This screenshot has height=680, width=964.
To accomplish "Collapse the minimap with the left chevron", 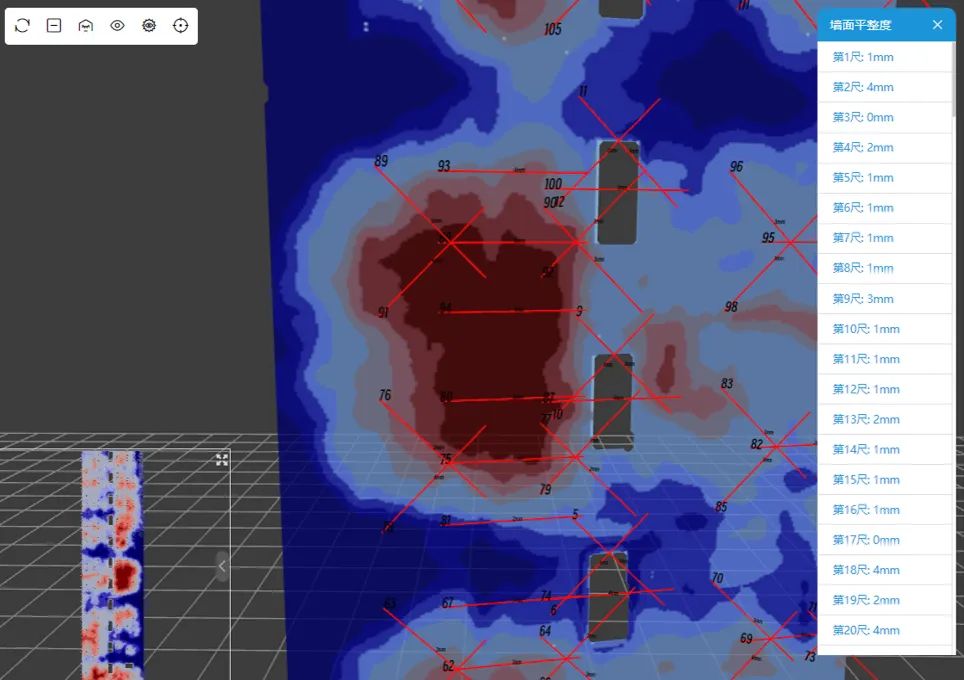I will pyautogui.click(x=222, y=566).
